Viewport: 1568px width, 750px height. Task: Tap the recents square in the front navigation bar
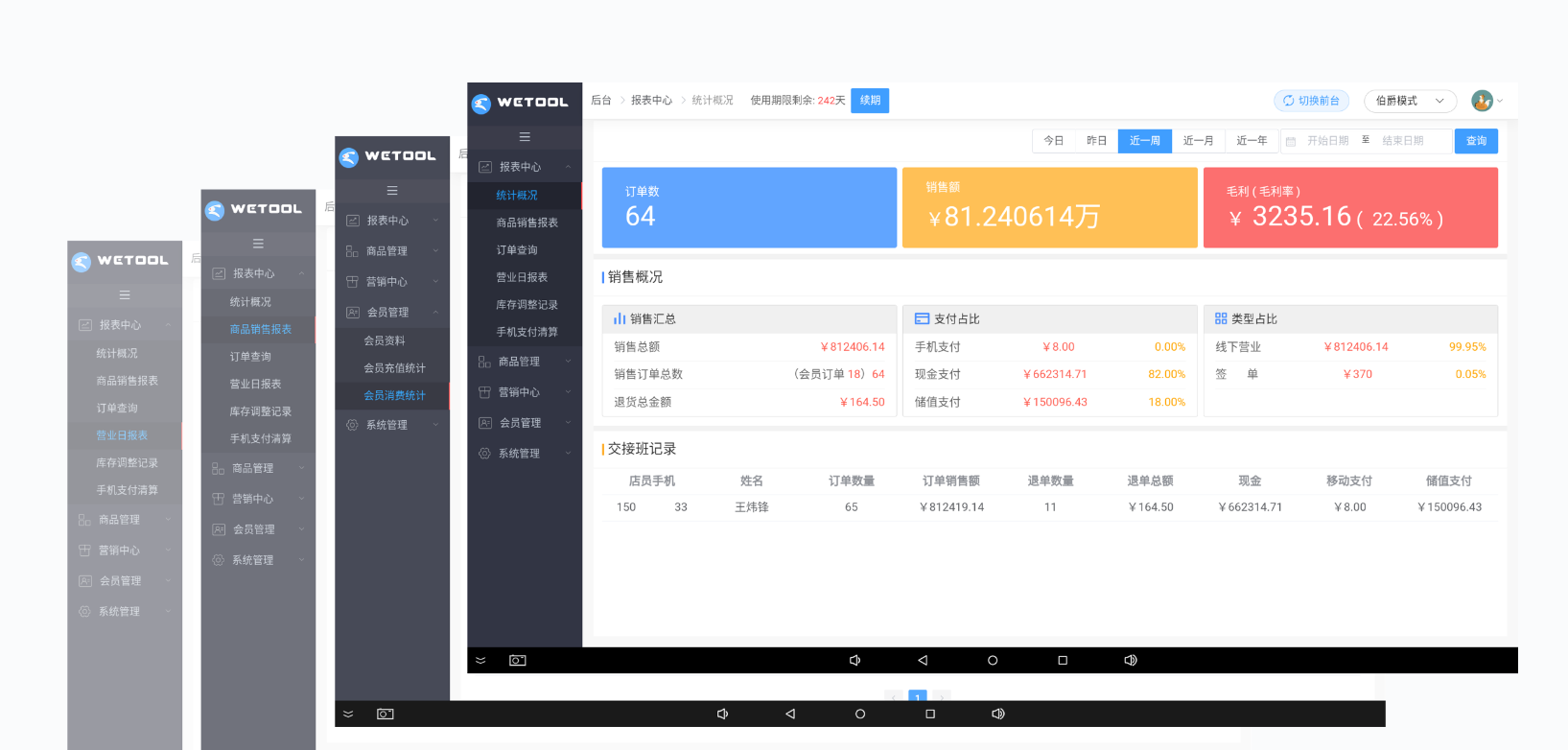coord(1063,661)
